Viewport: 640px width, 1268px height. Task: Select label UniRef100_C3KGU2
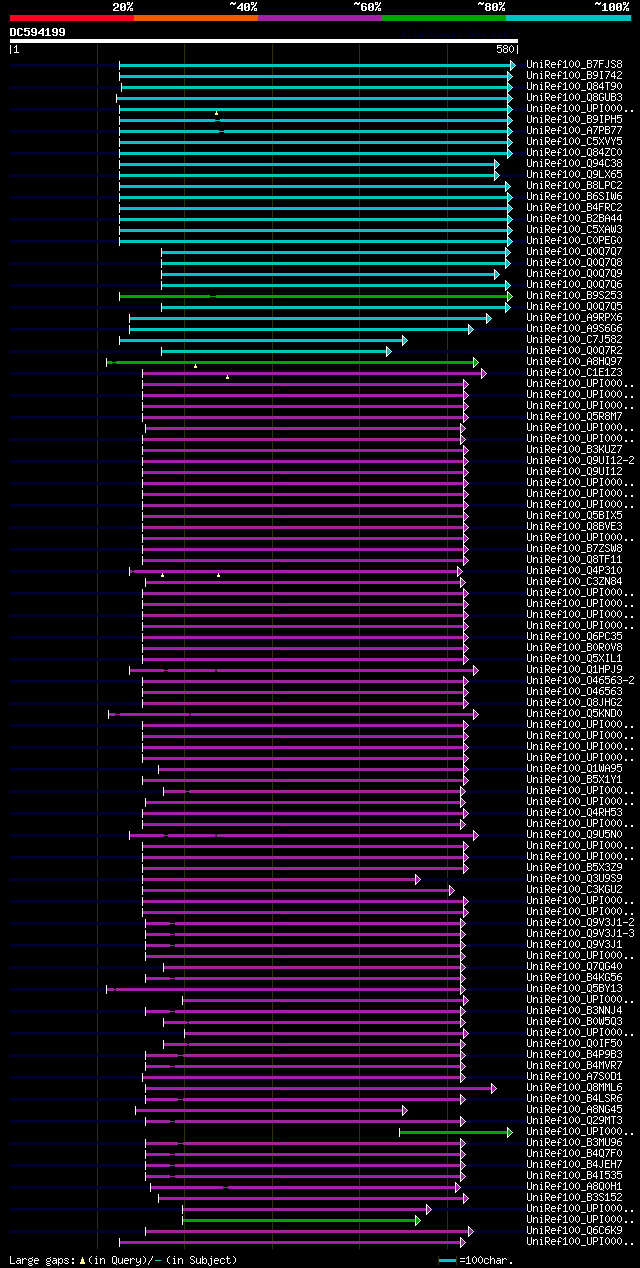[574, 889]
